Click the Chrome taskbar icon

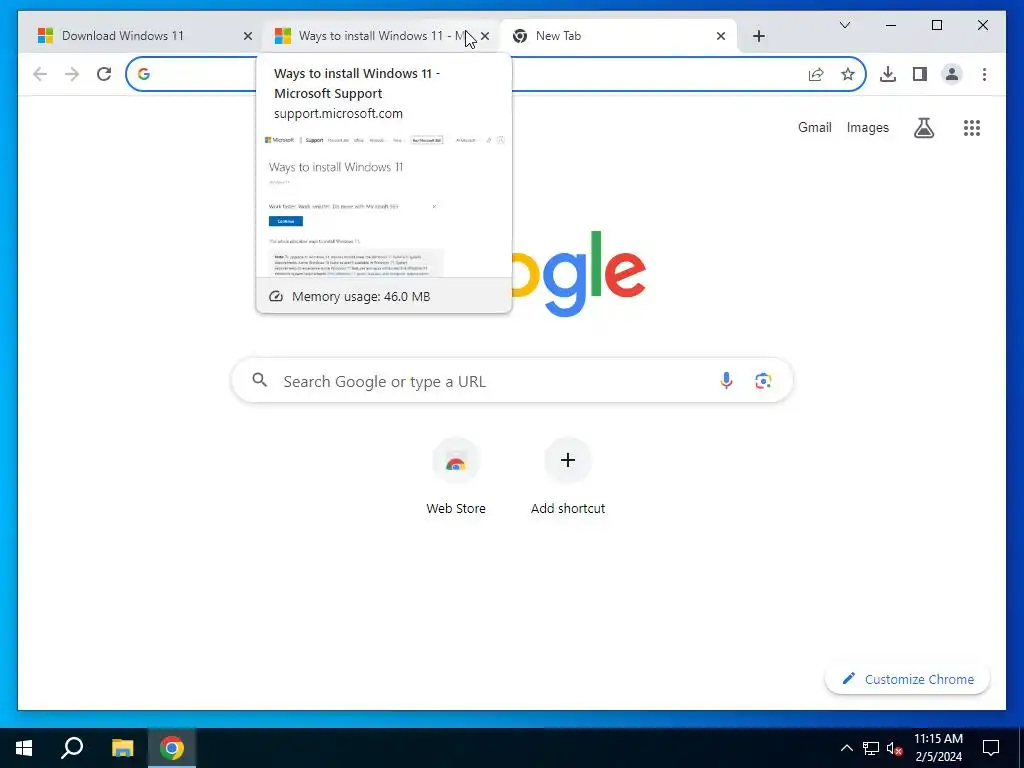coord(172,748)
